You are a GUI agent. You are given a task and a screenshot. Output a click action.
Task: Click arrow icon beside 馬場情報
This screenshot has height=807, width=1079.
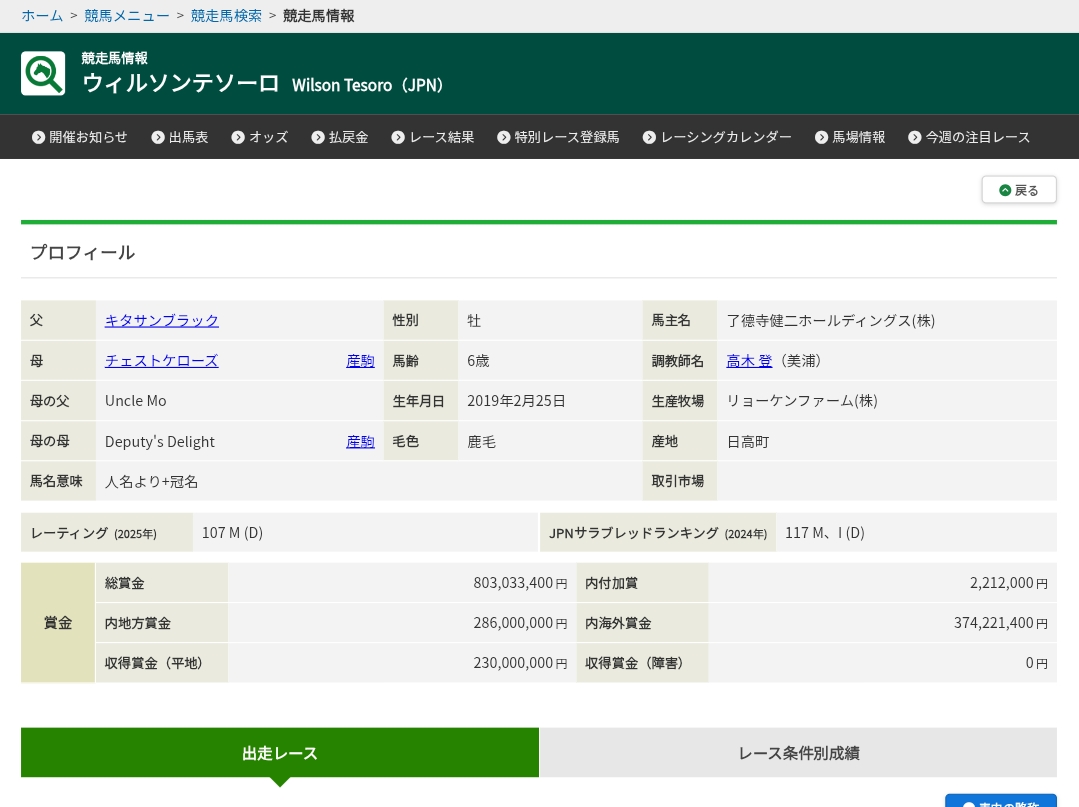click(821, 137)
